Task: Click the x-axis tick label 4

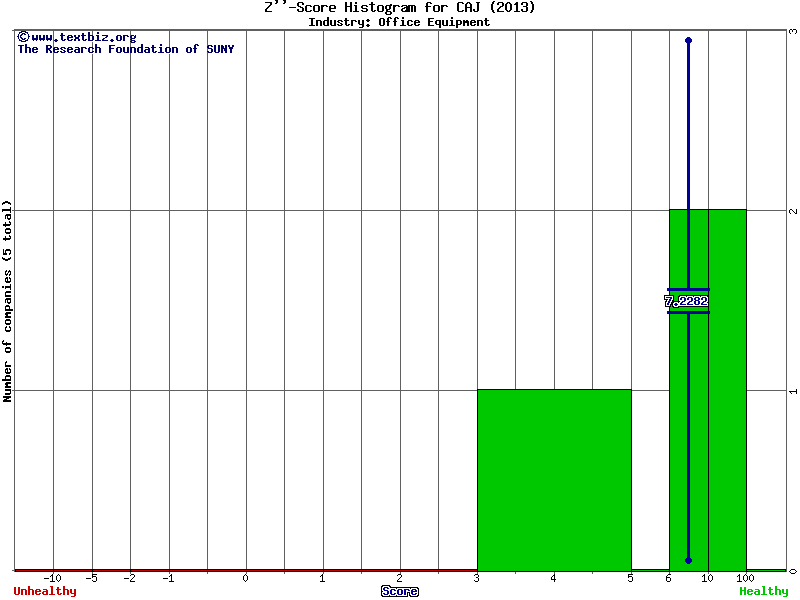Action: pos(554,579)
